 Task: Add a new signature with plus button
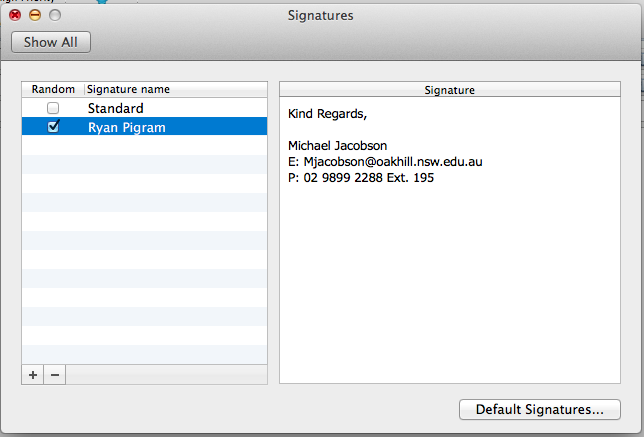(x=33, y=375)
